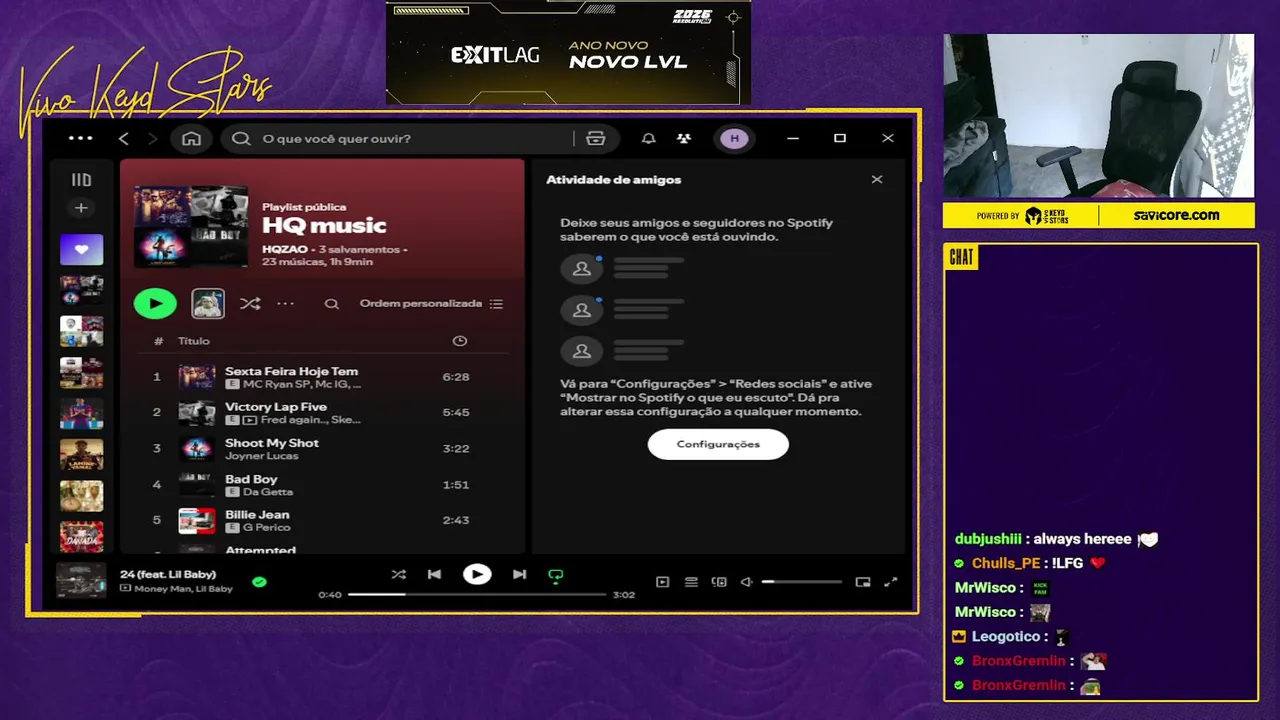Open the Browse icon inside search bar
Image resolution: width=1280 pixels, height=720 pixels.
tap(596, 138)
